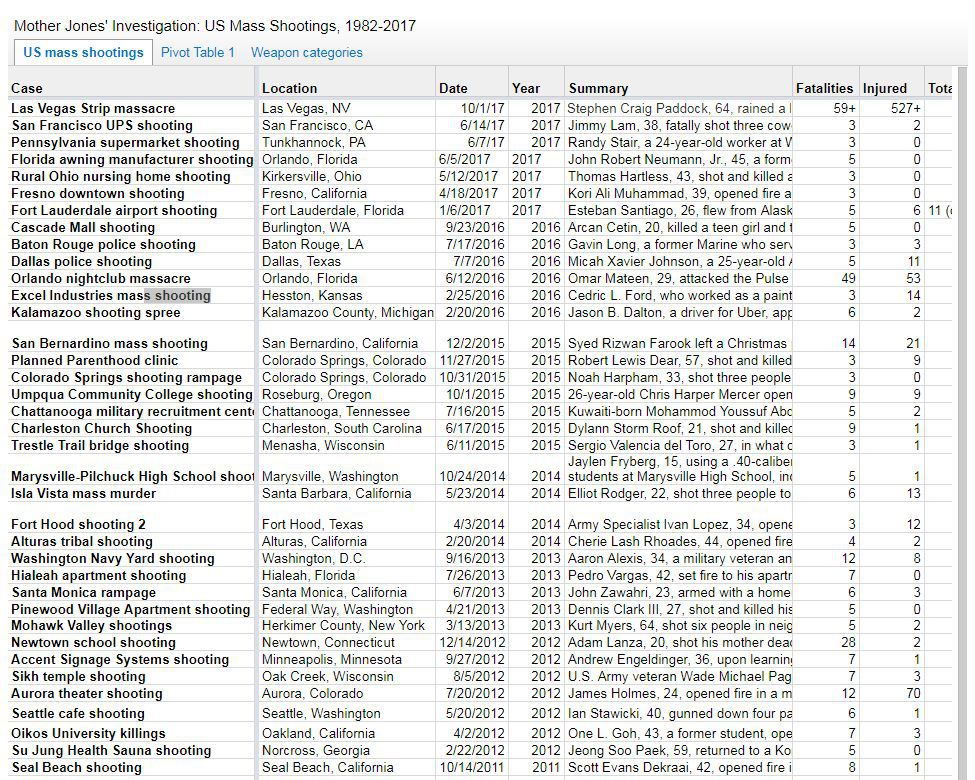This screenshot has width=975, height=780.
Task: Click Orlando nightclub massacre case cell
Action: pos(132,278)
